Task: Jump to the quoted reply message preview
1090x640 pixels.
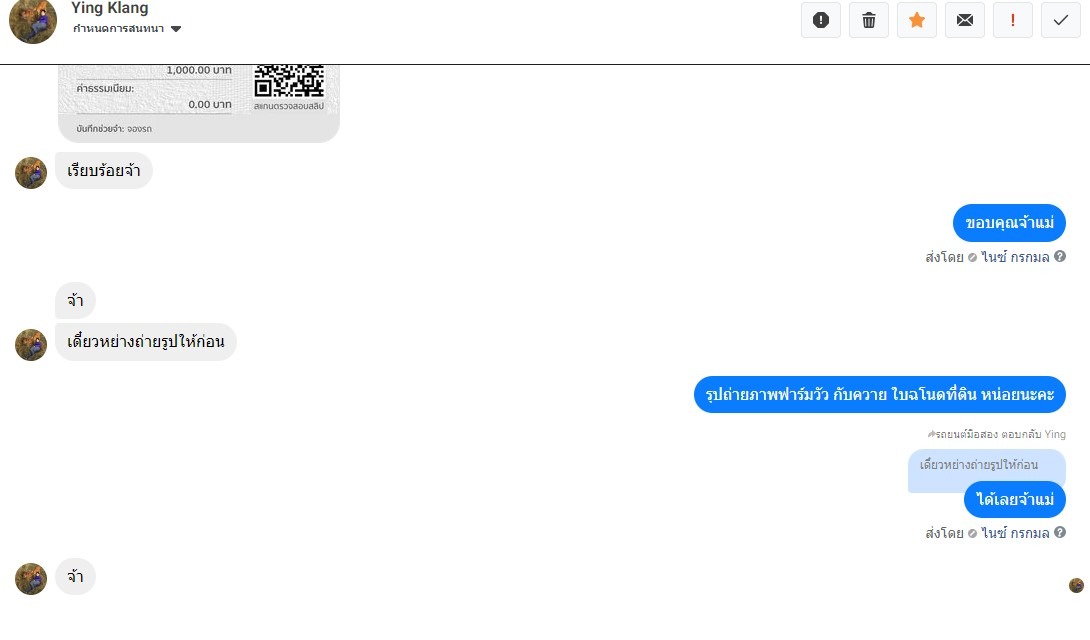Action: [x=979, y=465]
